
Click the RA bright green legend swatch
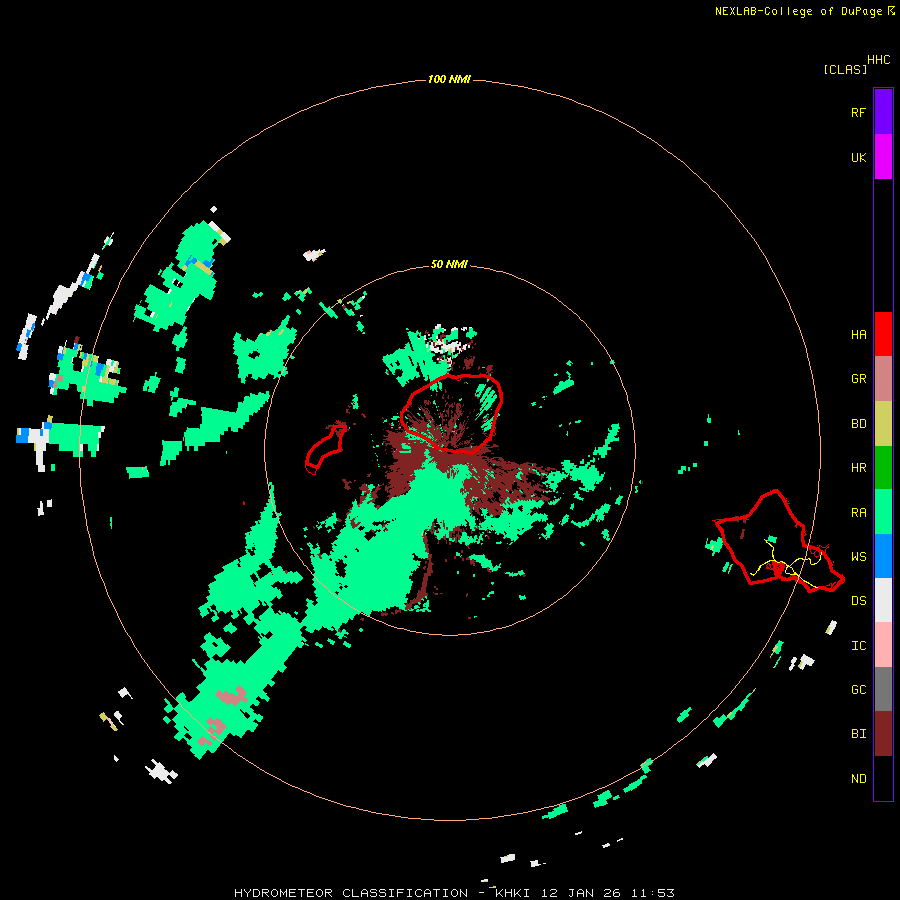pyautogui.click(x=883, y=512)
